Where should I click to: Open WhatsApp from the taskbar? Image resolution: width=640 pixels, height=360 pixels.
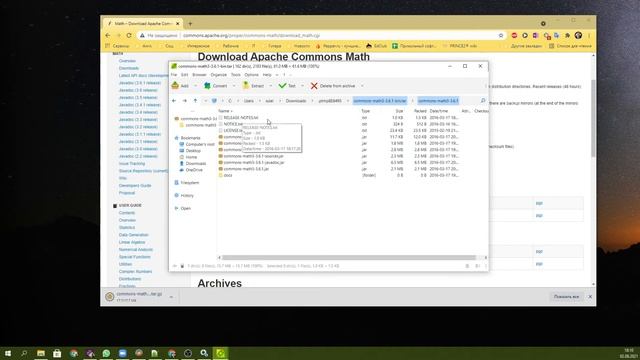(106, 353)
